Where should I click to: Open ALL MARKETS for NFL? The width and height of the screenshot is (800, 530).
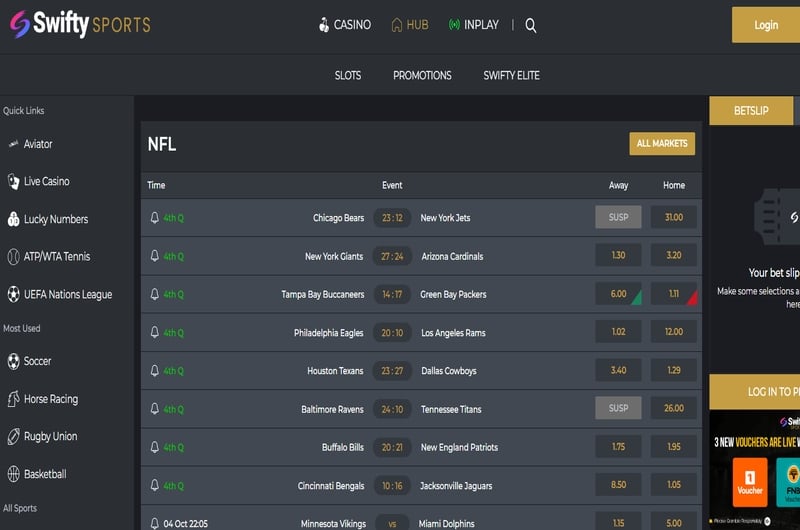point(662,143)
